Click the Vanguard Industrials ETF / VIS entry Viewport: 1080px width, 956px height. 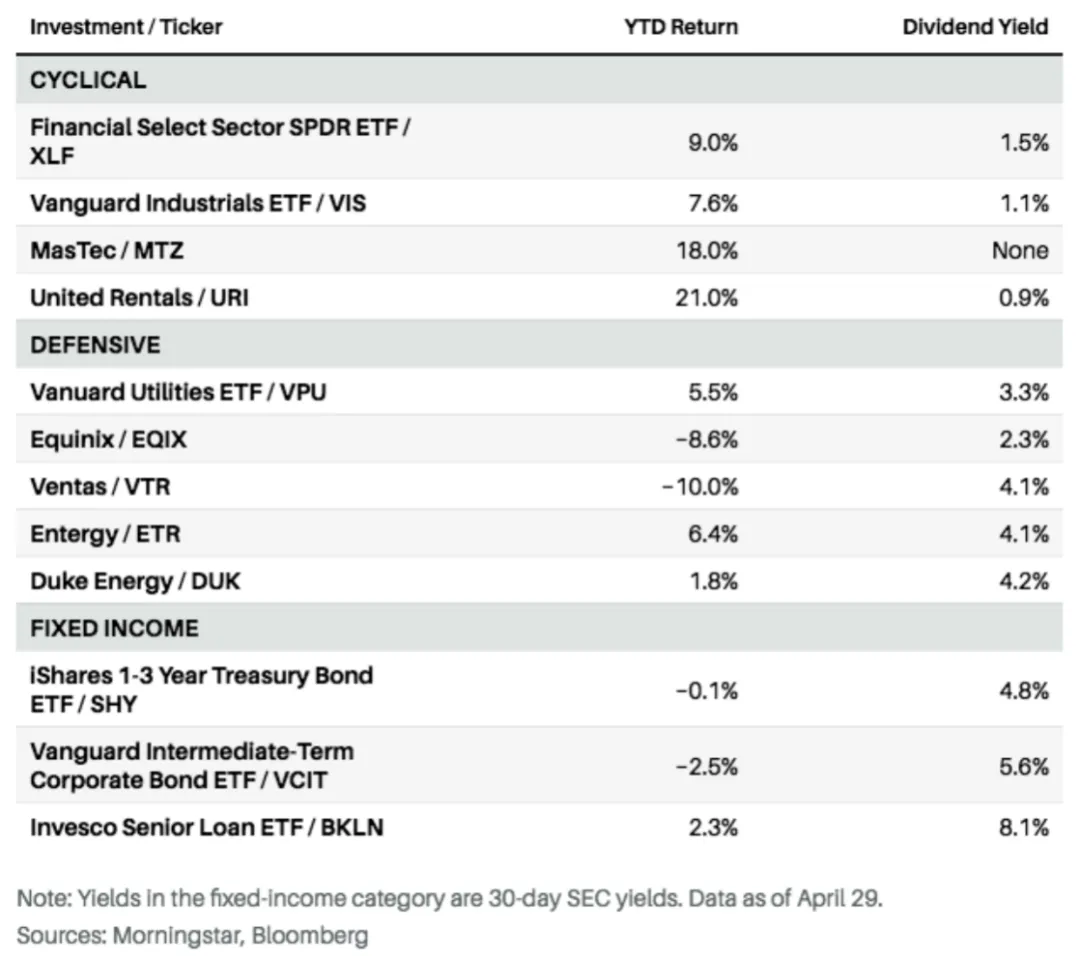click(x=198, y=204)
